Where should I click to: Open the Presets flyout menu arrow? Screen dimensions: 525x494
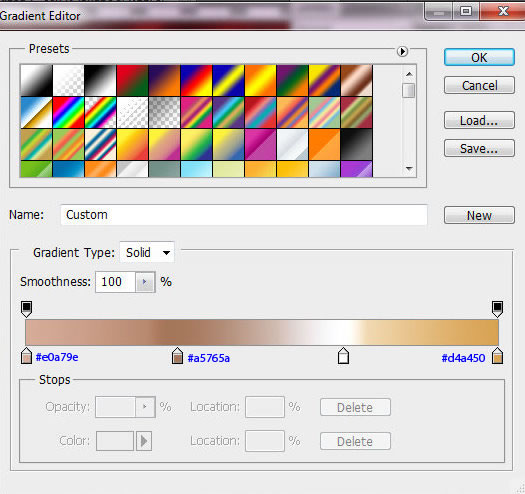402,51
